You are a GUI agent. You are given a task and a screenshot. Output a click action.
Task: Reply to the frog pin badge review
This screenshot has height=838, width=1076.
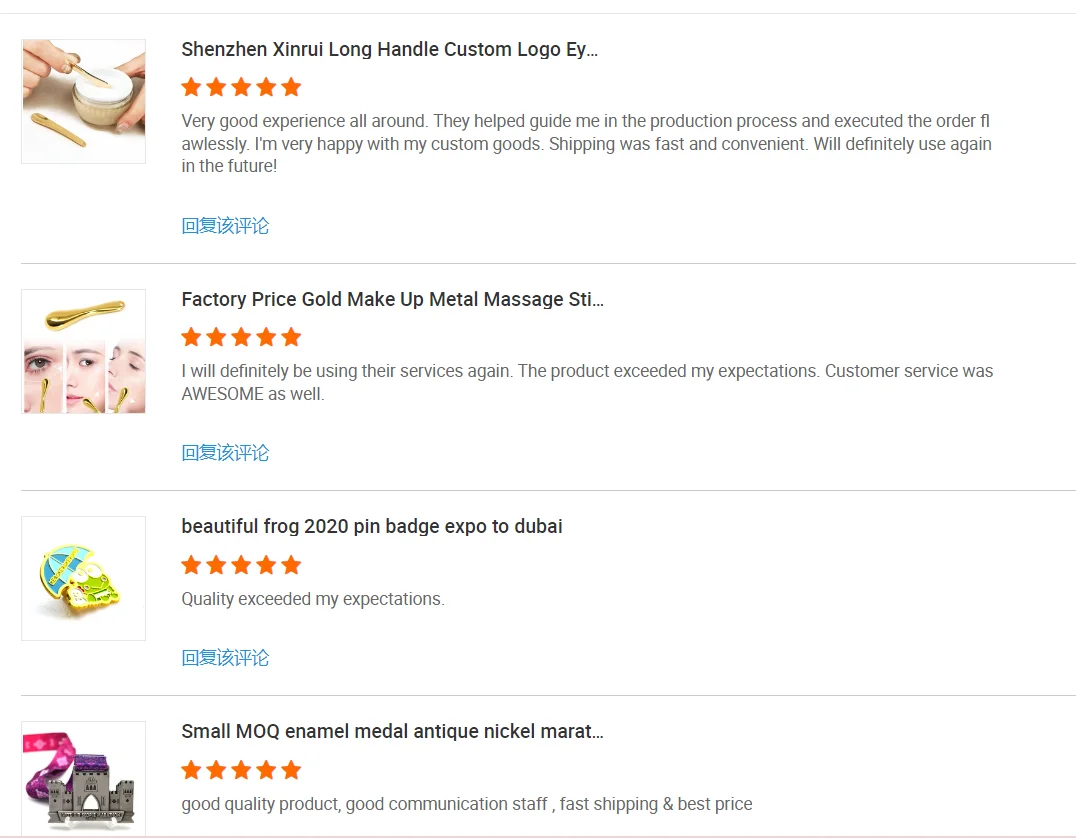pos(225,658)
